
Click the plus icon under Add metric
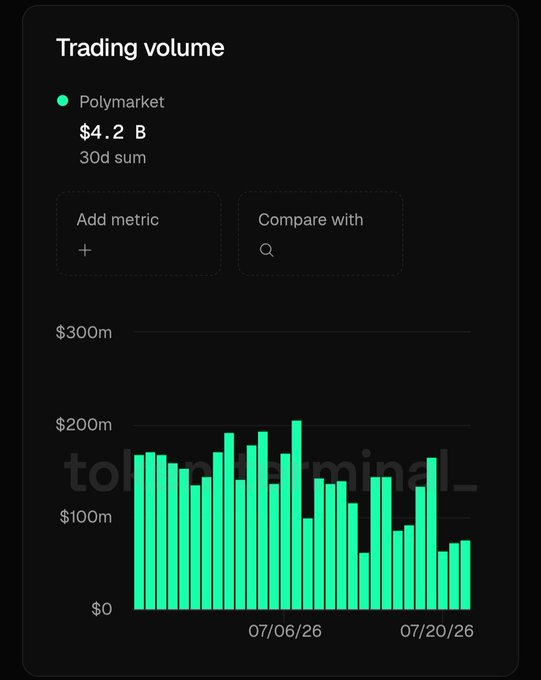85,250
